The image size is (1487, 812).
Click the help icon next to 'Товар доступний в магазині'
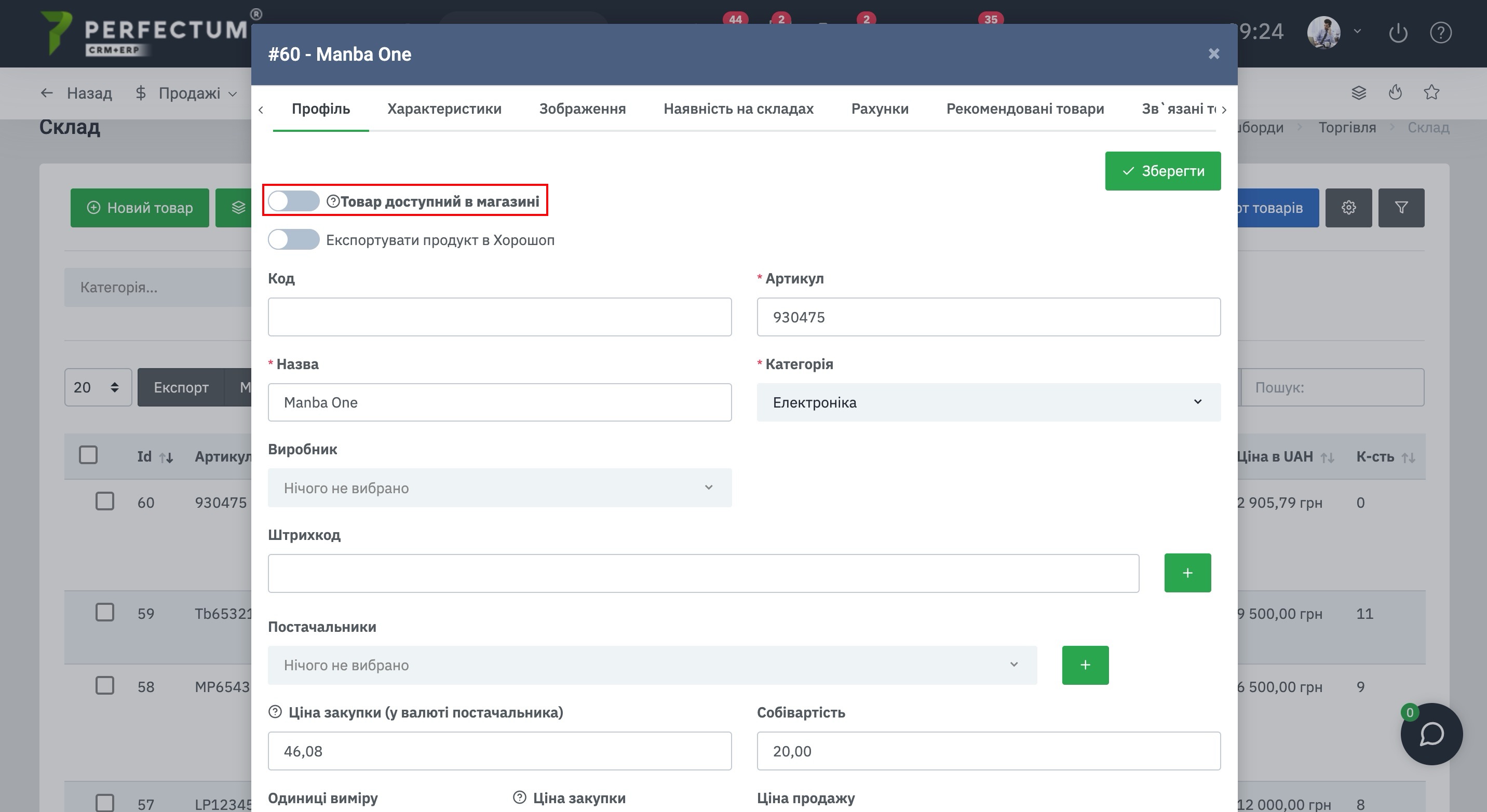coord(333,201)
